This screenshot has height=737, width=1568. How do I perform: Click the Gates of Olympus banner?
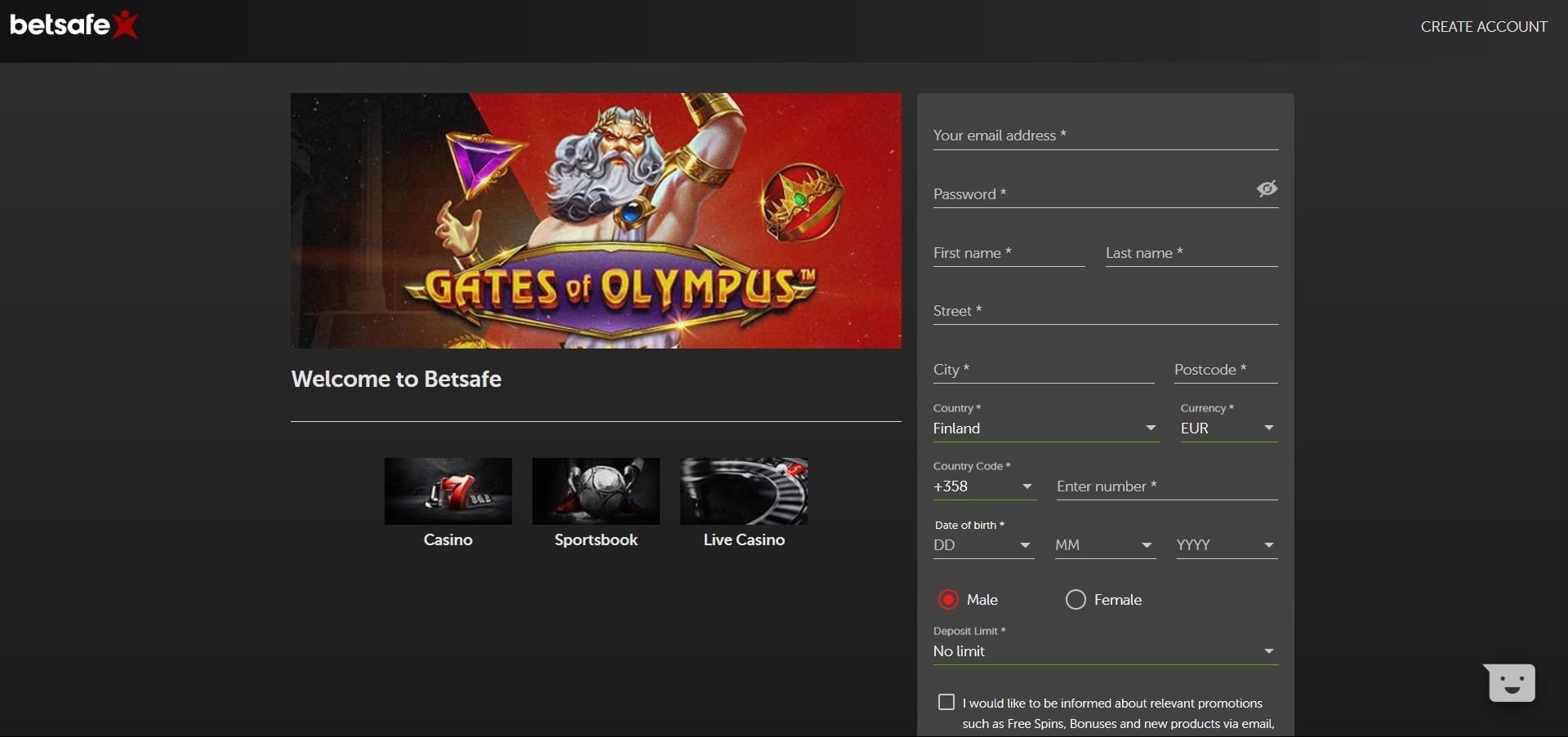click(595, 220)
